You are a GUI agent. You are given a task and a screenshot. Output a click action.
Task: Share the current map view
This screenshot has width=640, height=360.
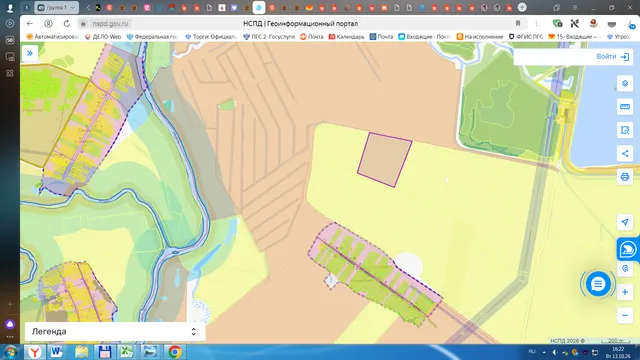624,153
